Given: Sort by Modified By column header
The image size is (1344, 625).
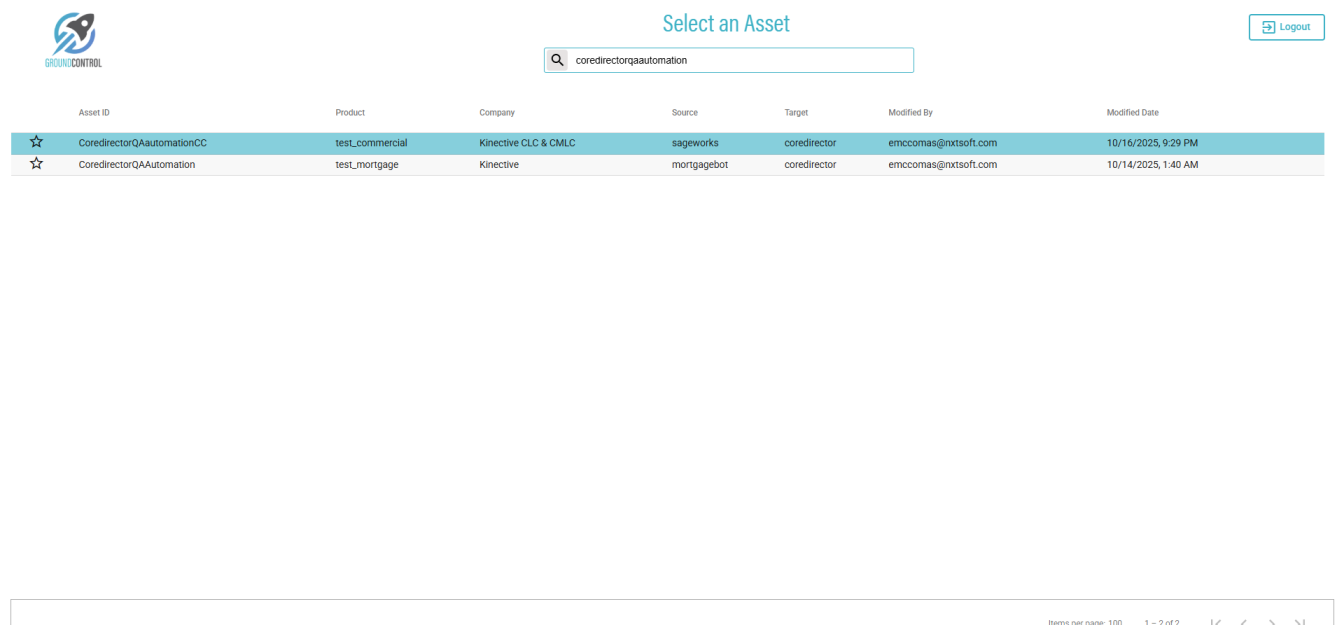Looking at the screenshot, I should pyautogui.click(x=910, y=113).
